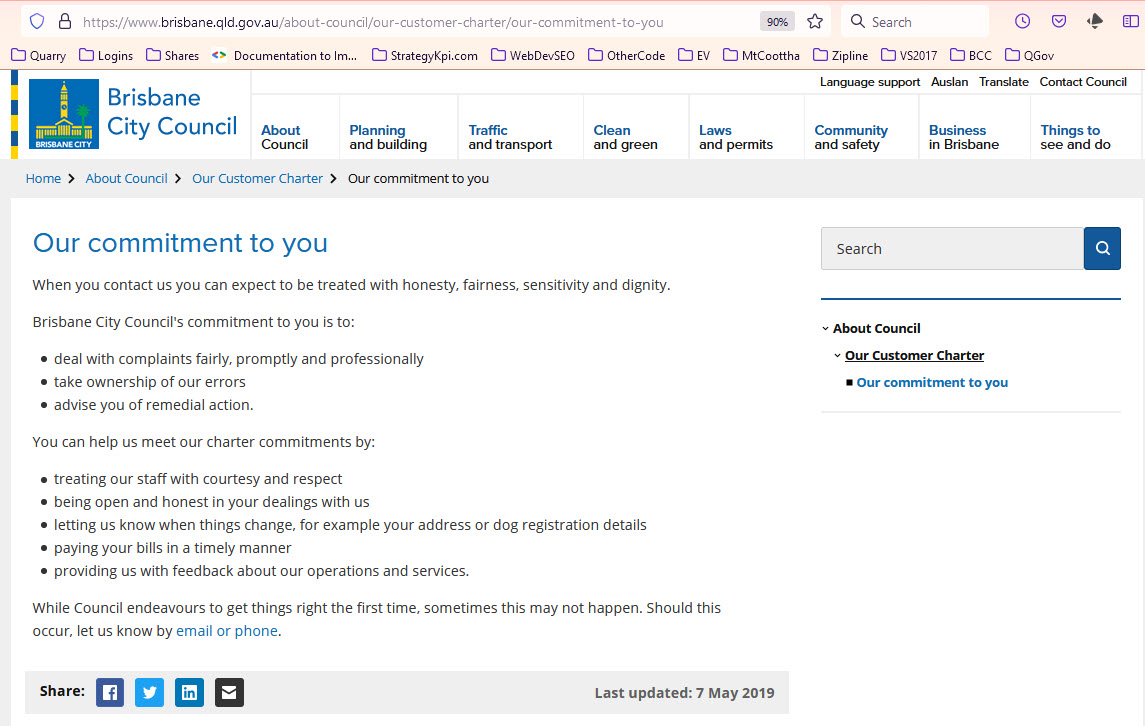This screenshot has width=1145, height=726.
Task: Open the Auslan link
Action: (949, 82)
